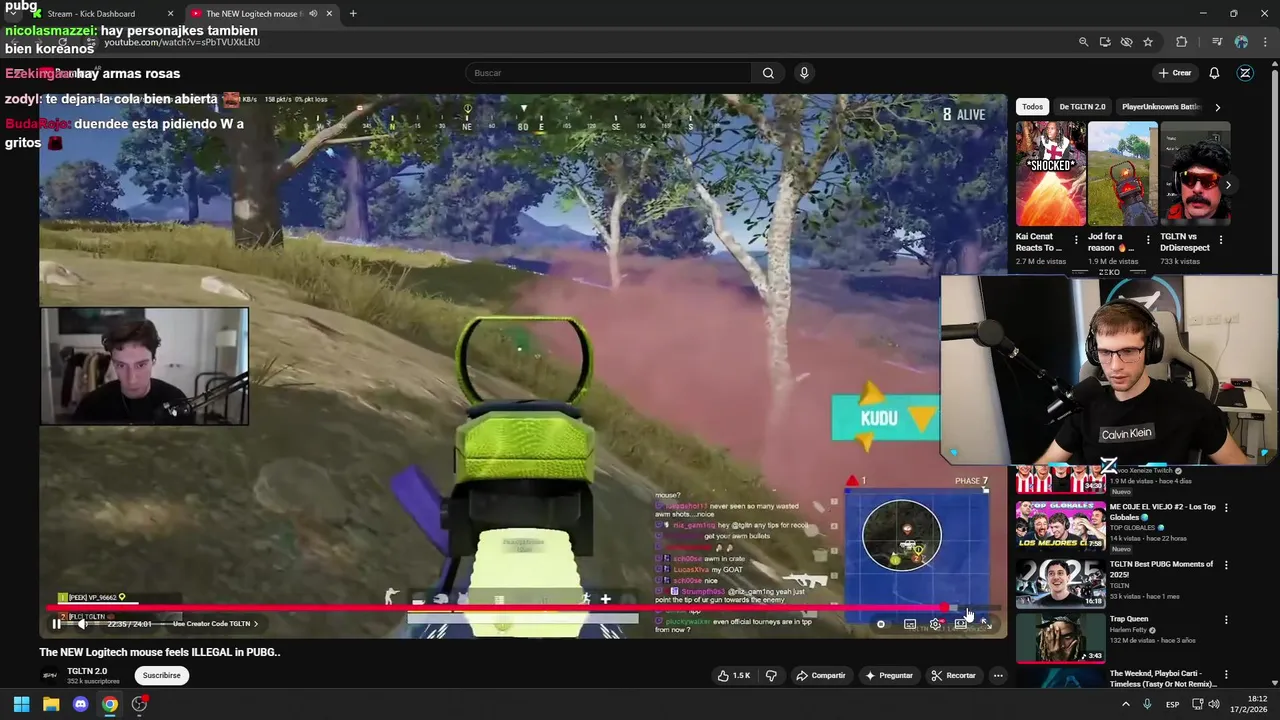Open the Crear menu
This screenshot has width=1280, height=720.
point(1175,73)
